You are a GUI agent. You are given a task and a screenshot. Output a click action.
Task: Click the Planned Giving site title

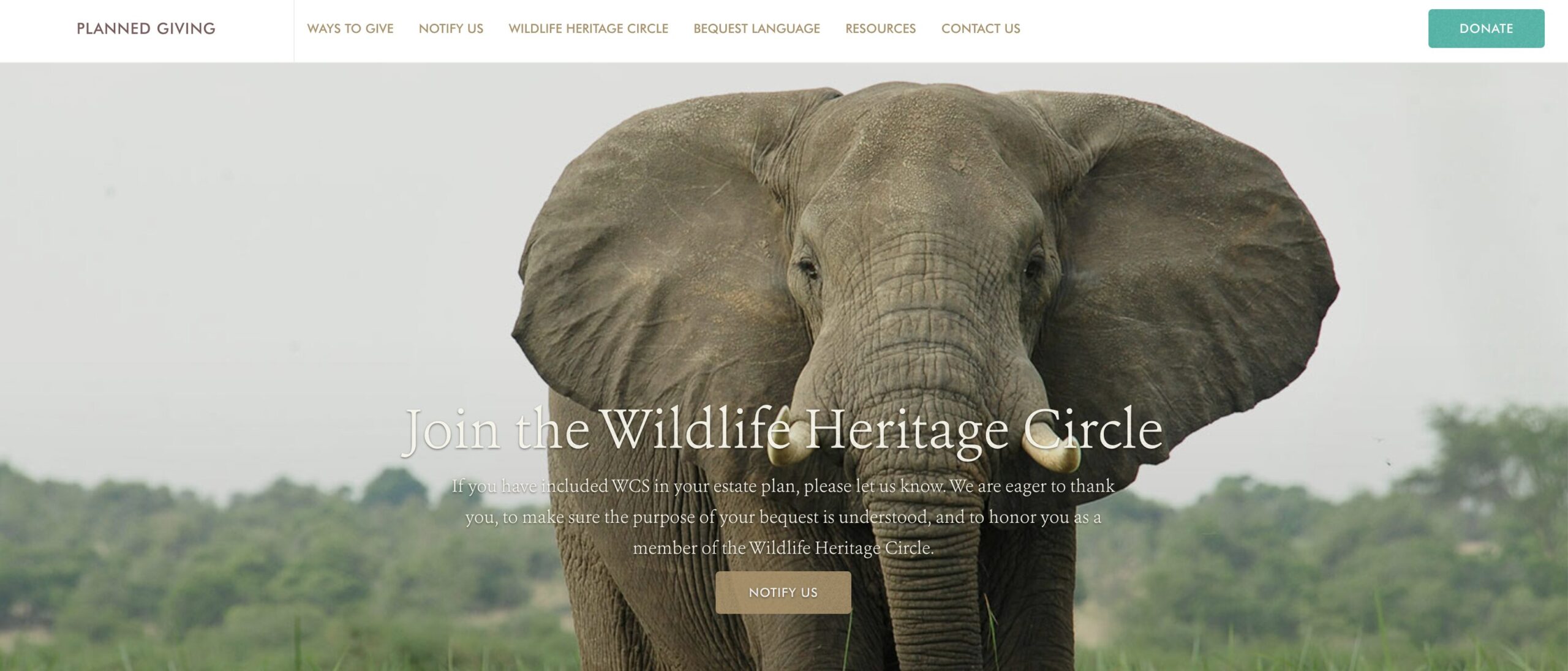pos(146,29)
